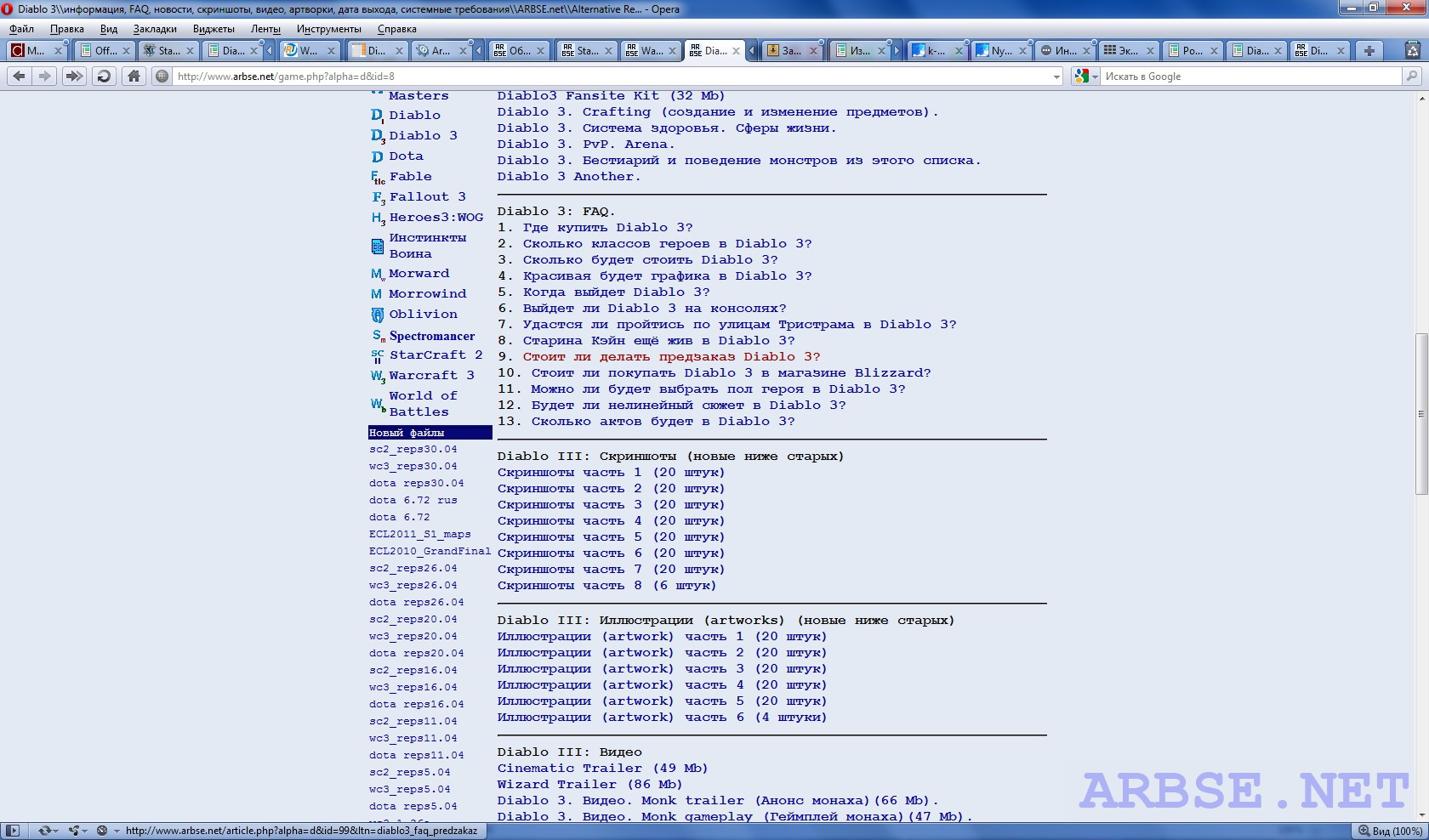The image size is (1429, 840).
Task: Open Opera Unite share icon menu
Action: coord(77,831)
